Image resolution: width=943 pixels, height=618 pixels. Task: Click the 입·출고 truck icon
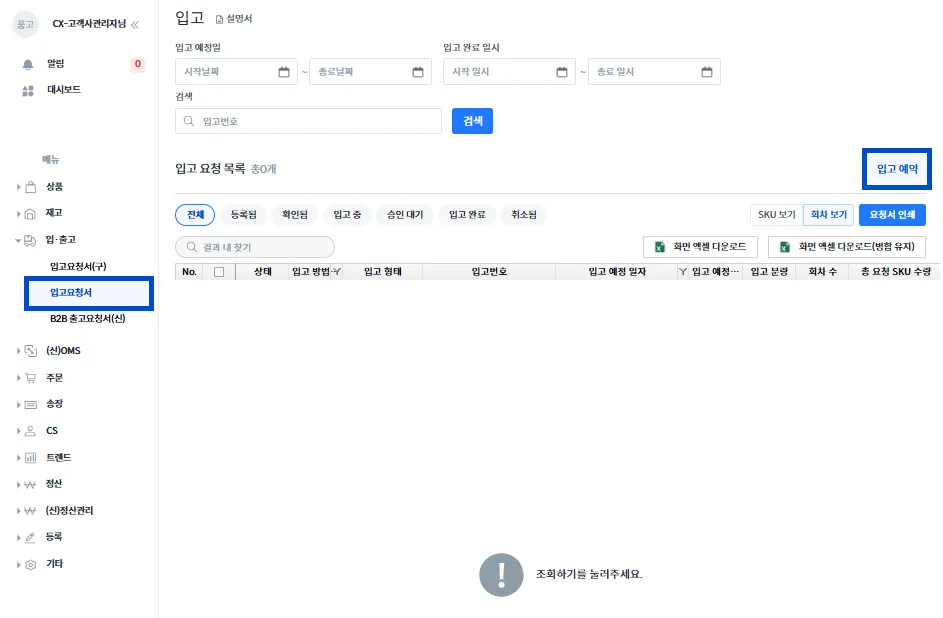(30, 240)
